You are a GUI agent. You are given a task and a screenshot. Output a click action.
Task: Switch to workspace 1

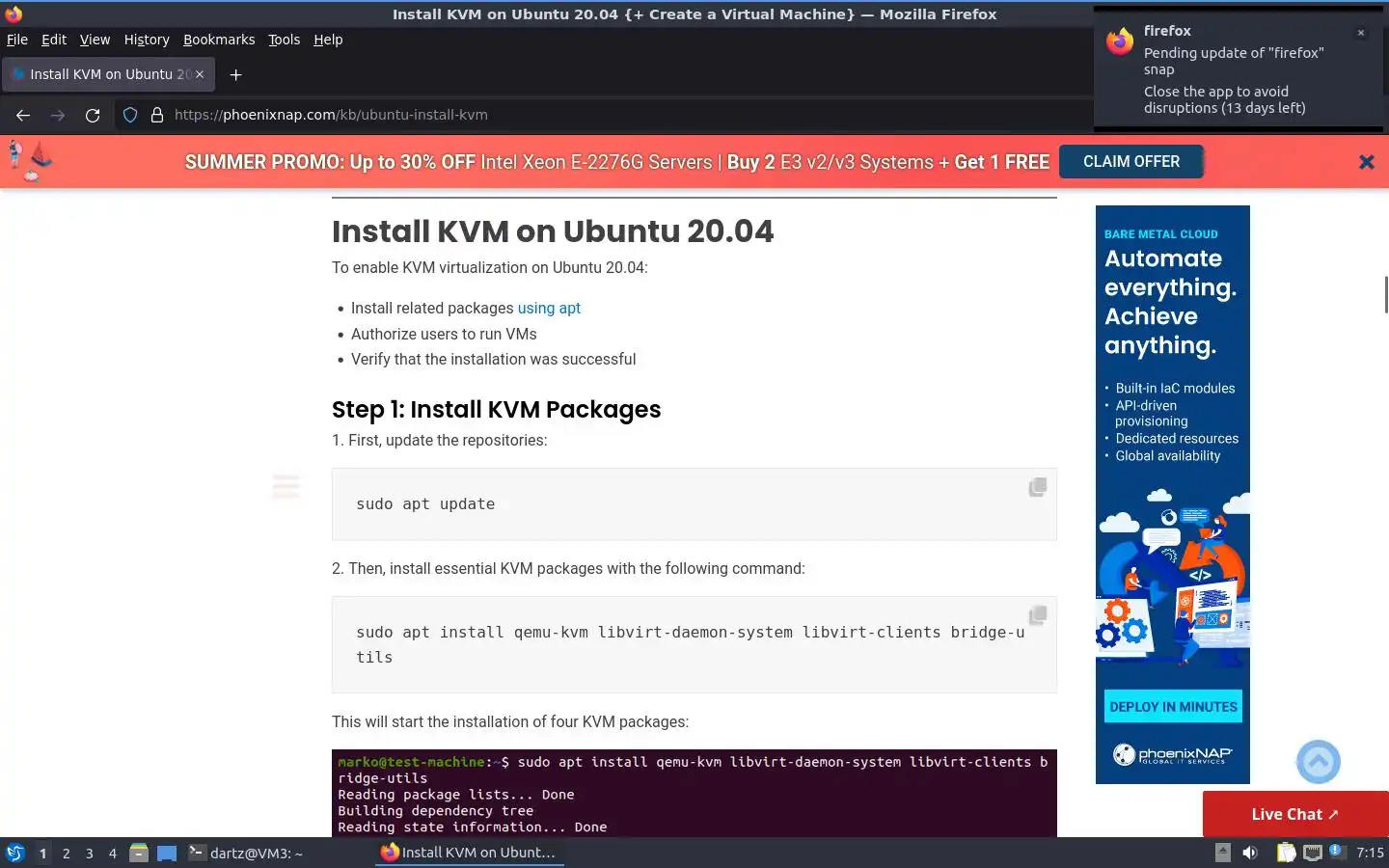click(x=42, y=853)
